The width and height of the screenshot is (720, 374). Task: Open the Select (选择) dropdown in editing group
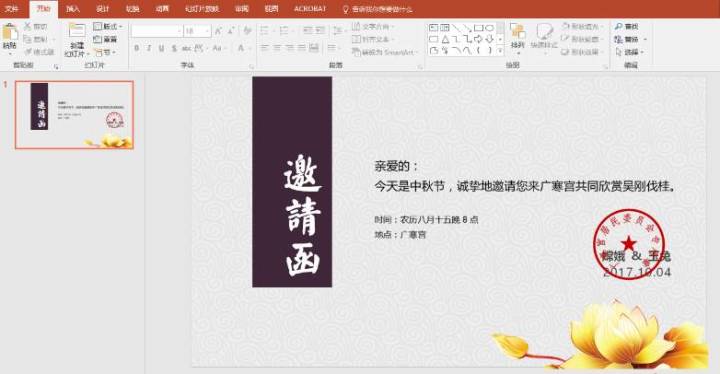(x=629, y=52)
